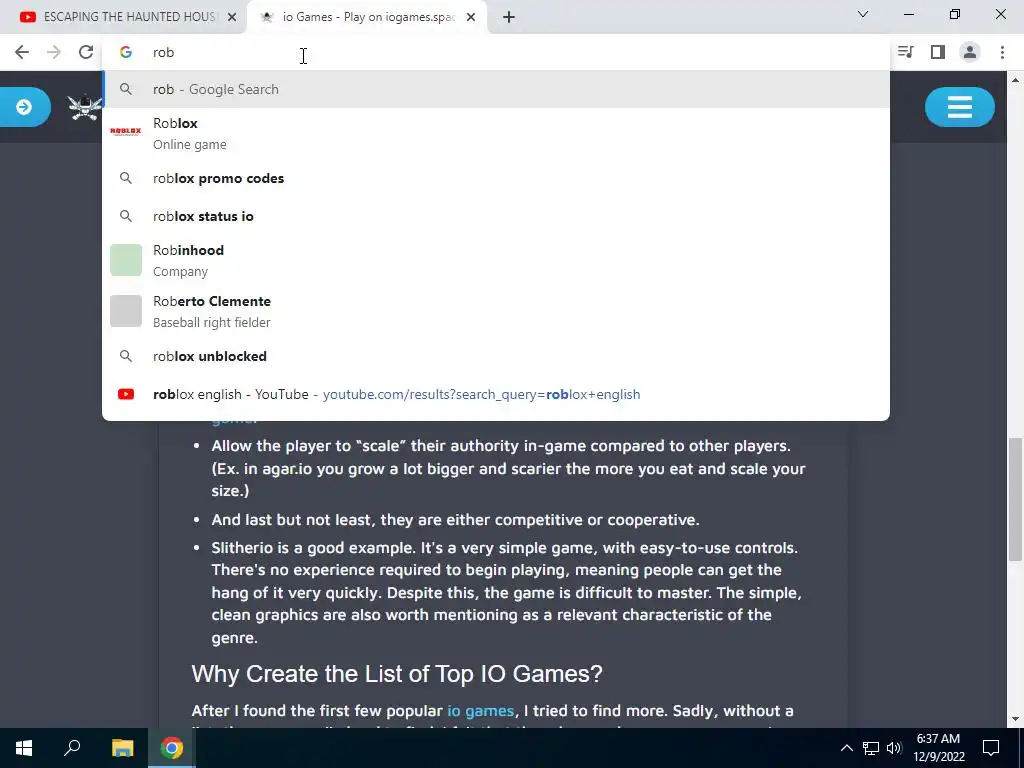
Task: Open the volume tray icon
Action: [894, 748]
